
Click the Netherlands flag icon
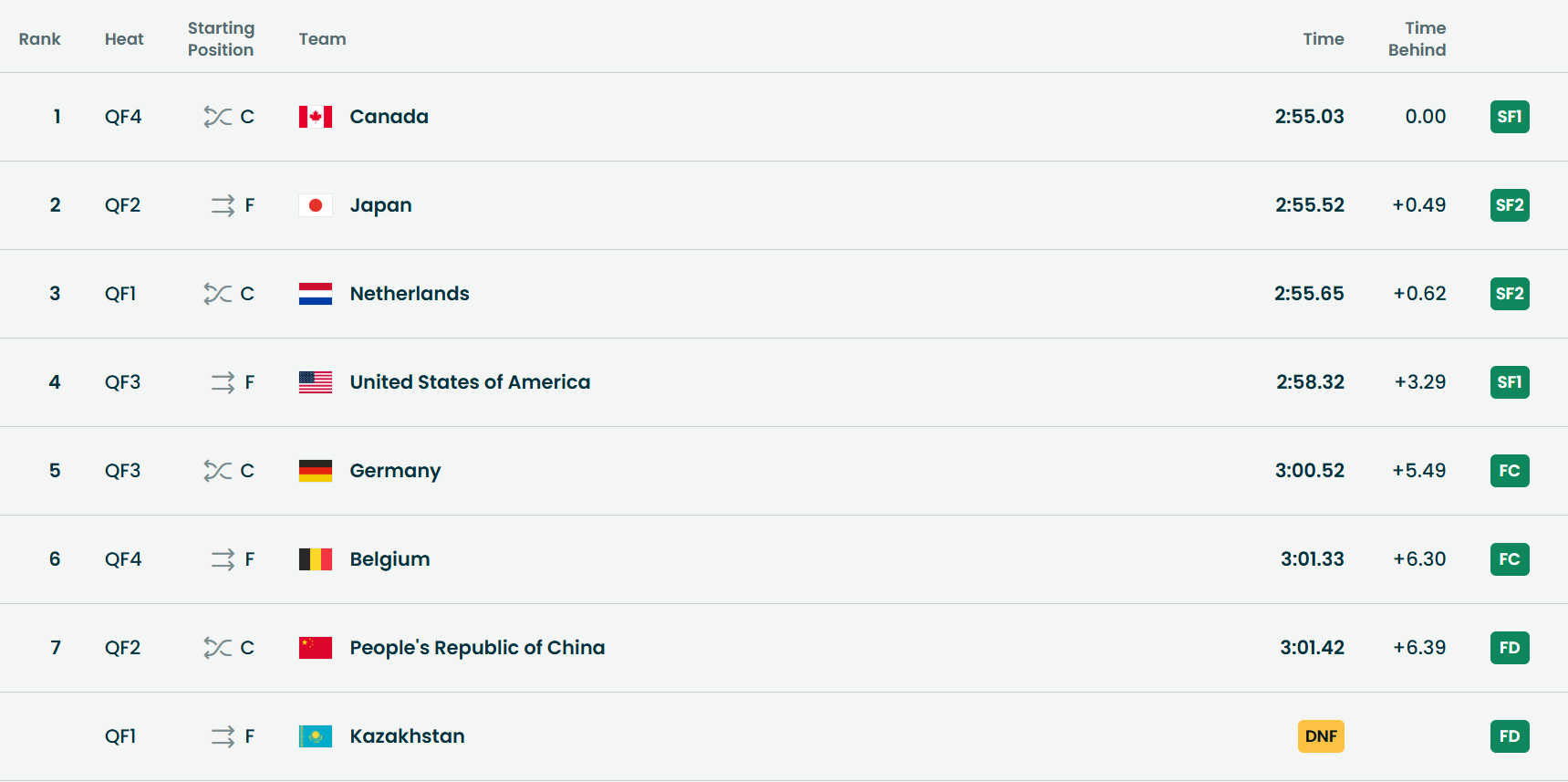tap(315, 294)
